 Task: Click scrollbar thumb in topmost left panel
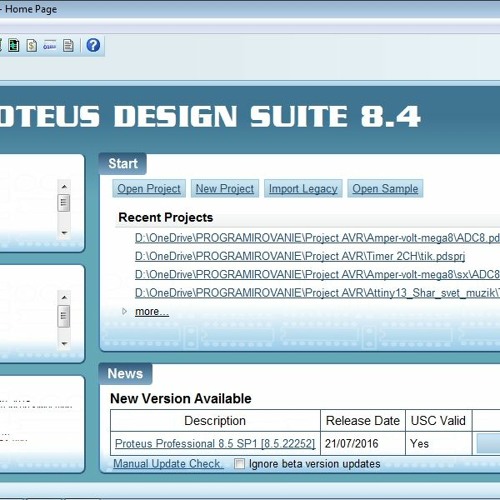64,203
